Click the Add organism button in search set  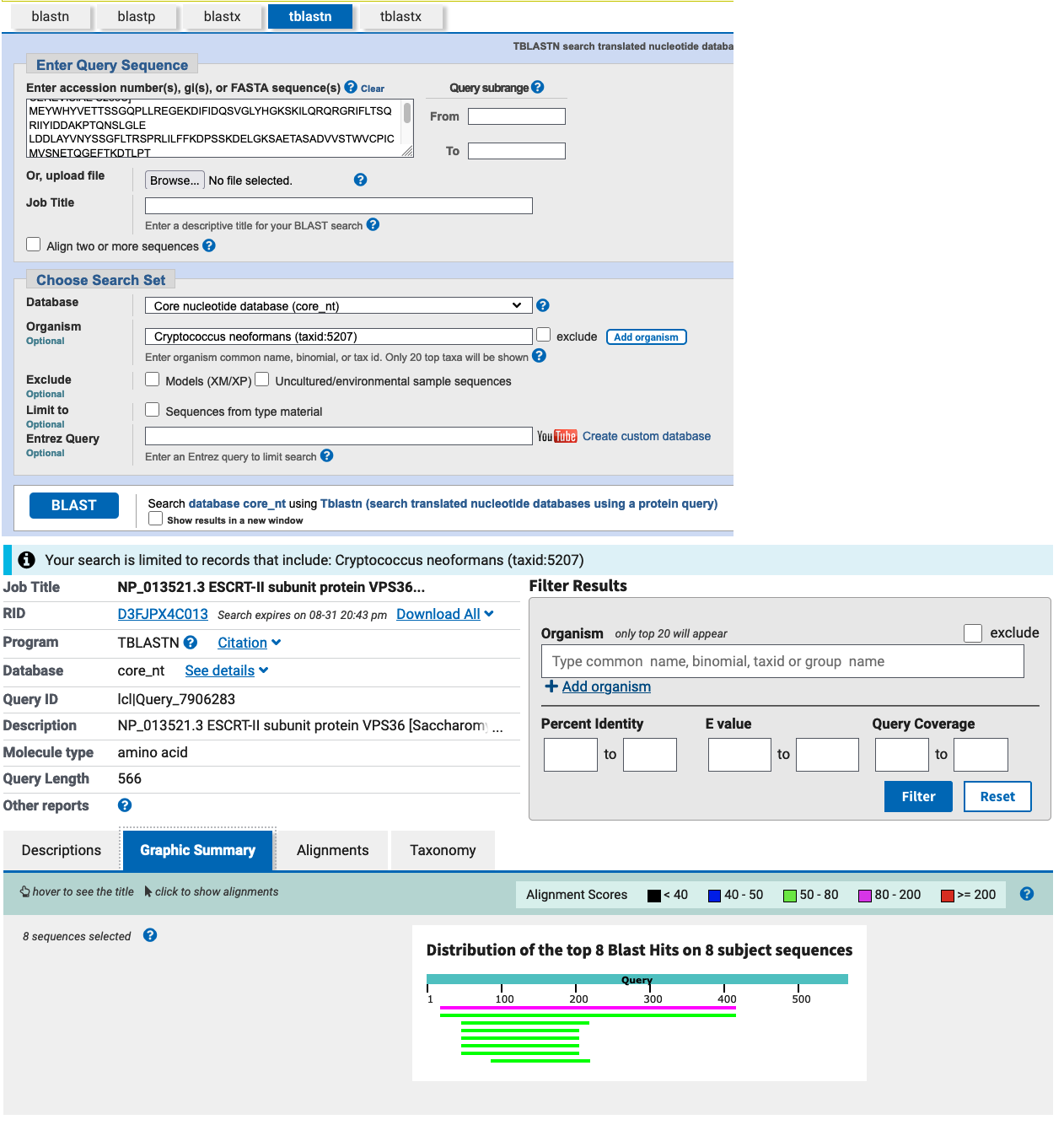pos(647,336)
